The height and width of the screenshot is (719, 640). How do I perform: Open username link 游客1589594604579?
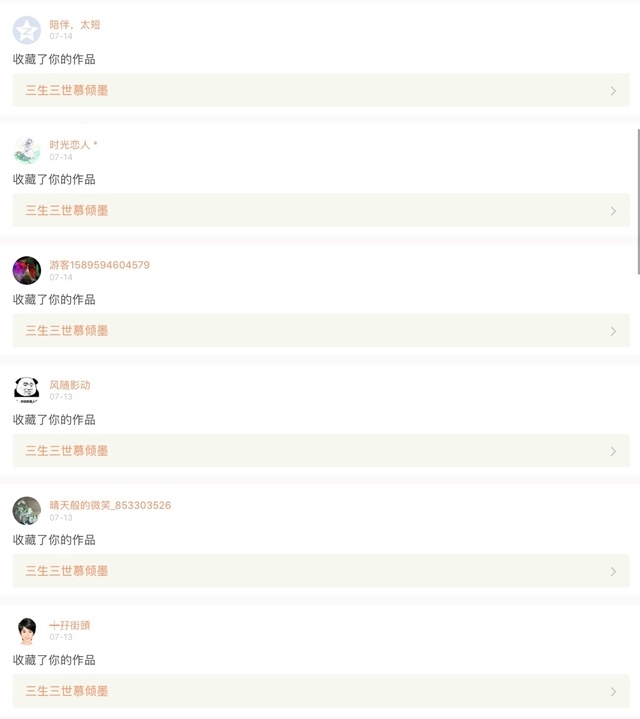tap(100, 265)
